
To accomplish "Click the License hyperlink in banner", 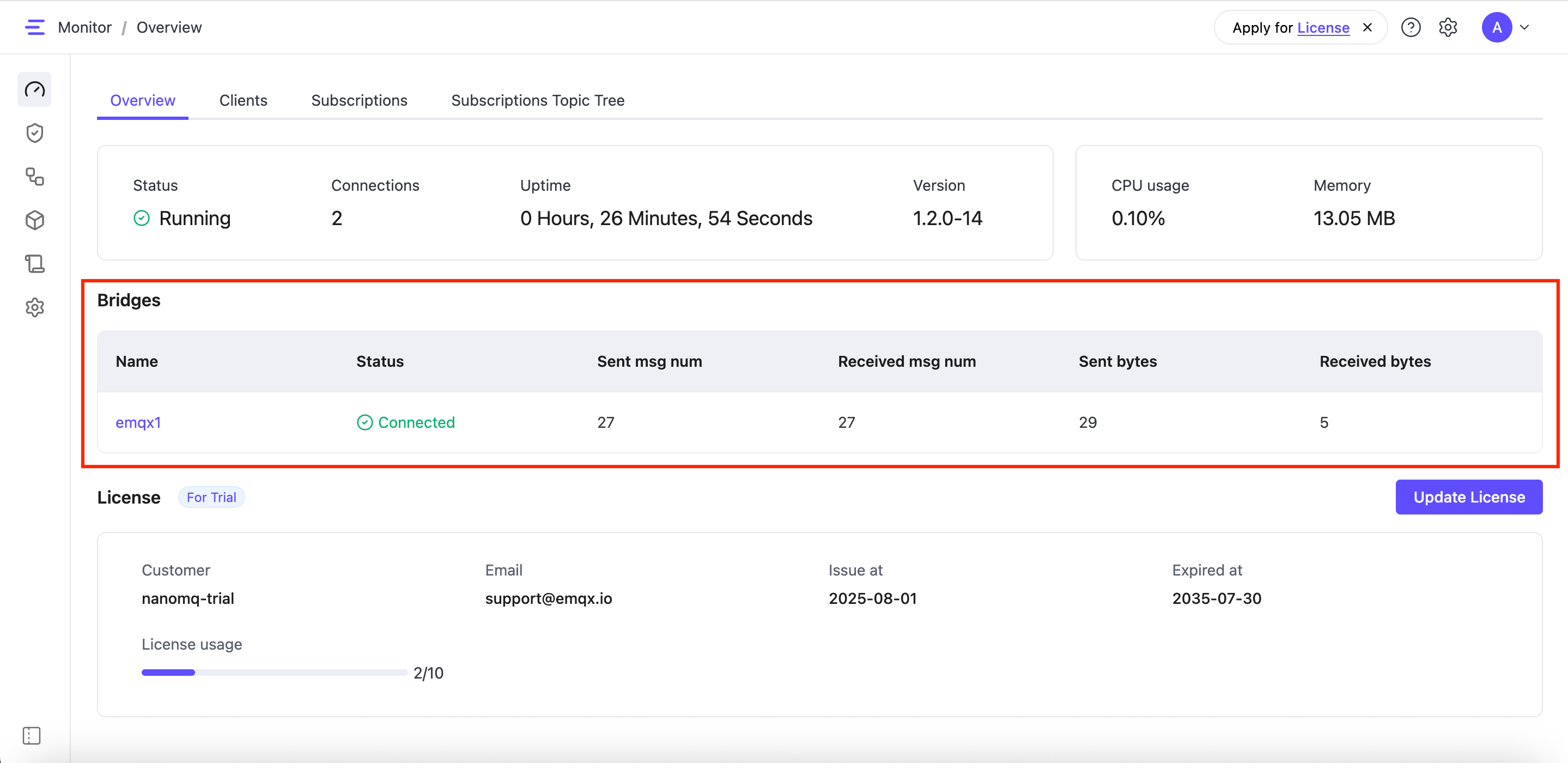I will point(1323,28).
